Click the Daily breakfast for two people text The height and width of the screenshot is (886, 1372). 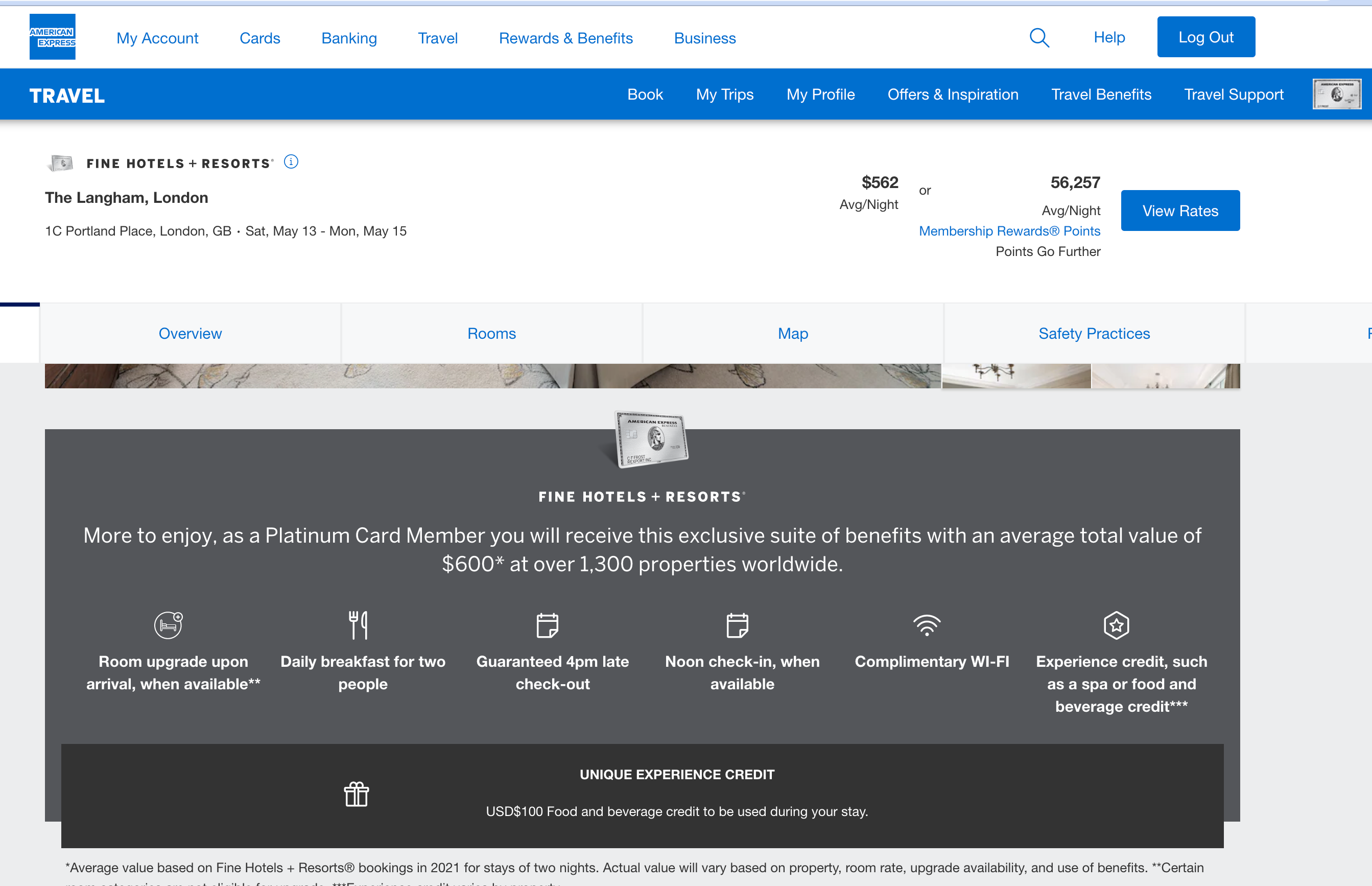pyautogui.click(x=363, y=672)
